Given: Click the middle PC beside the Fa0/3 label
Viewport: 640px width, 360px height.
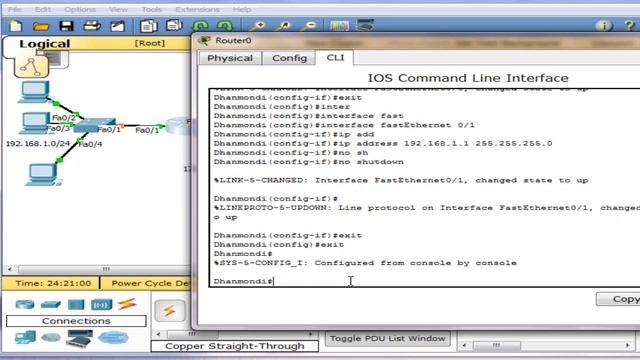Looking at the screenshot, I should click(34, 122).
